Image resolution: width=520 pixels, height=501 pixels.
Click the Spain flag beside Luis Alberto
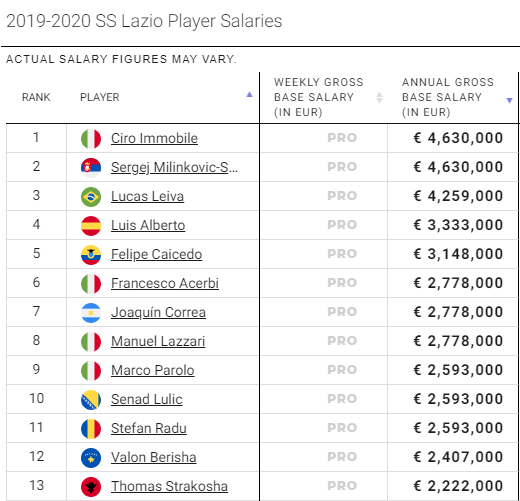click(x=91, y=225)
